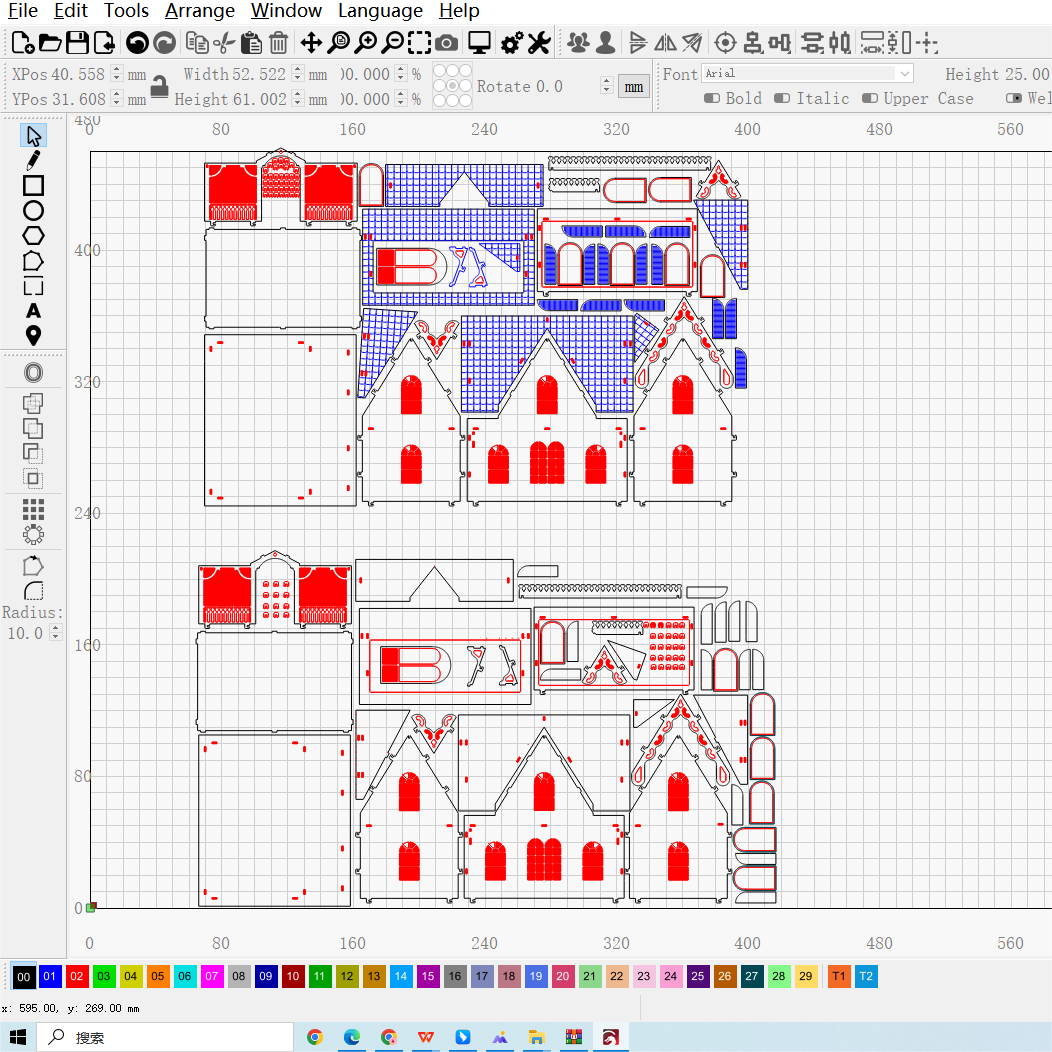Select the red 02 layer swatch

(77, 976)
